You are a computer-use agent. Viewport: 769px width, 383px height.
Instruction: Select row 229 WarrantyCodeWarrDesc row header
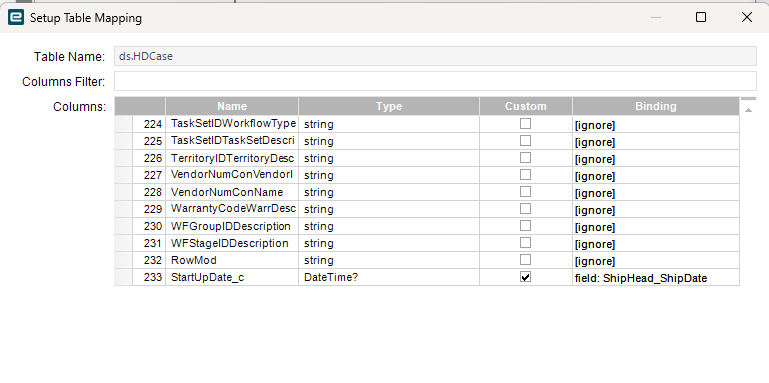123,209
